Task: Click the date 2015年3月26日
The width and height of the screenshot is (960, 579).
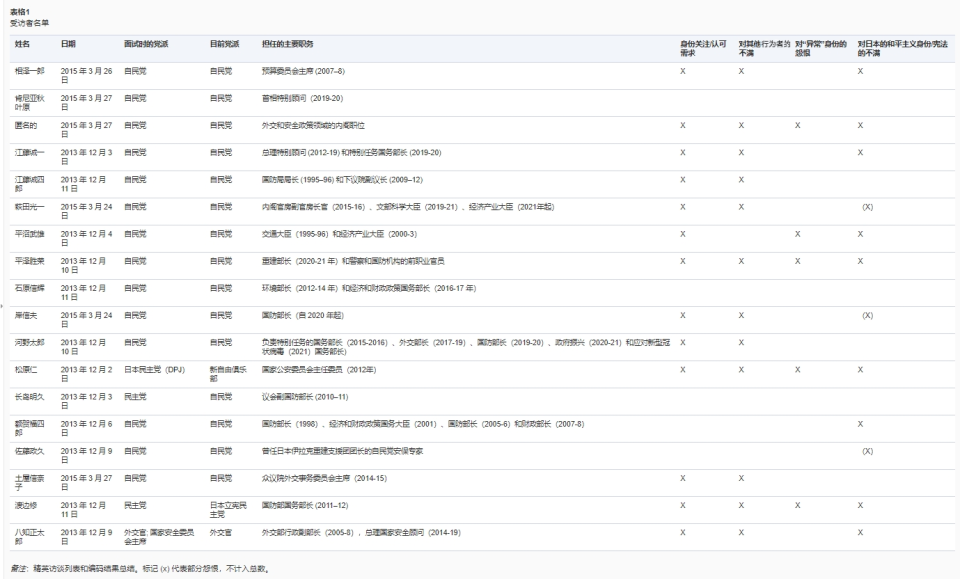Action: point(86,75)
